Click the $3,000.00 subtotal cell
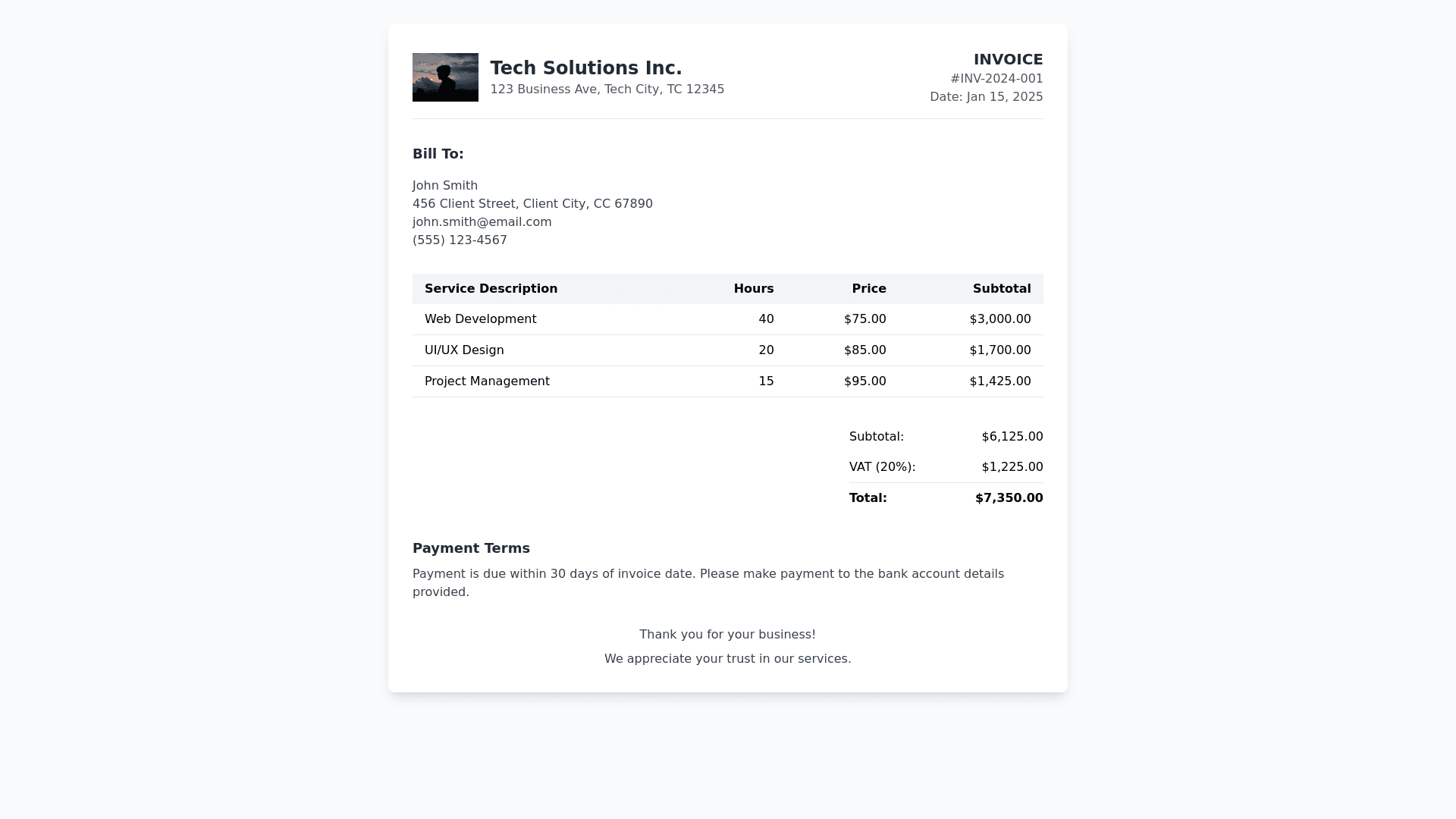 pos(999,319)
